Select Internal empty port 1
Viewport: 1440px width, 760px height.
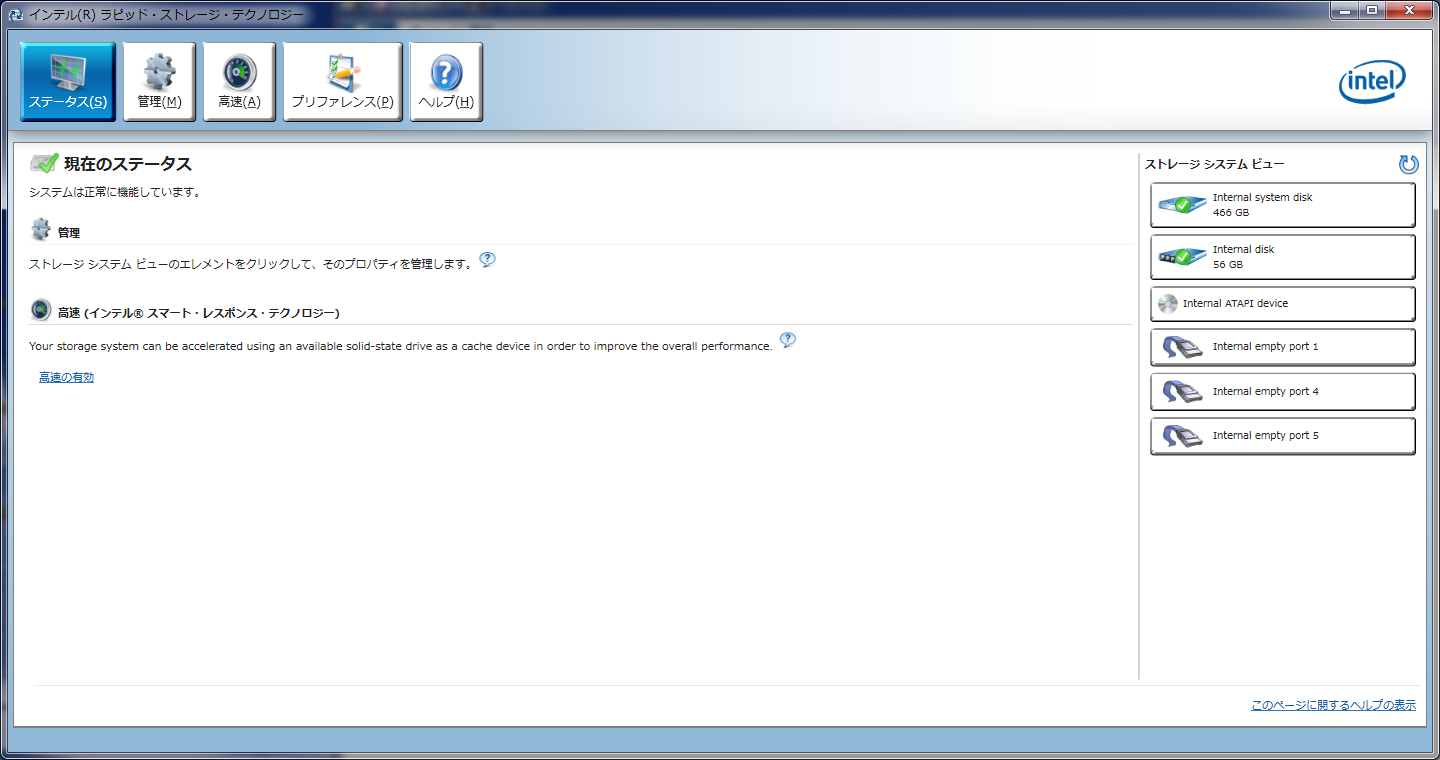[1283, 347]
